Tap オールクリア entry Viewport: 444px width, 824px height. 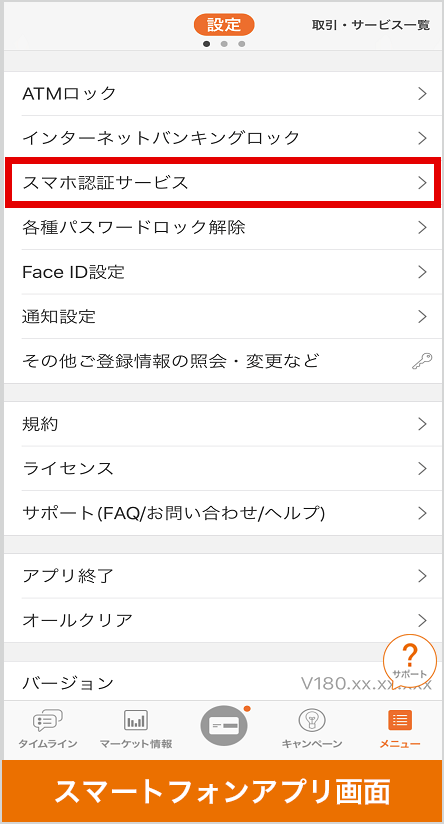click(x=223, y=621)
